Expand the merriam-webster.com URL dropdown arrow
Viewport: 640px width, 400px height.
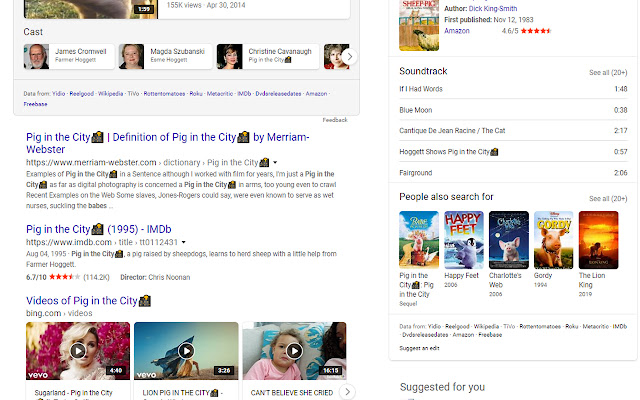tap(276, 162)
